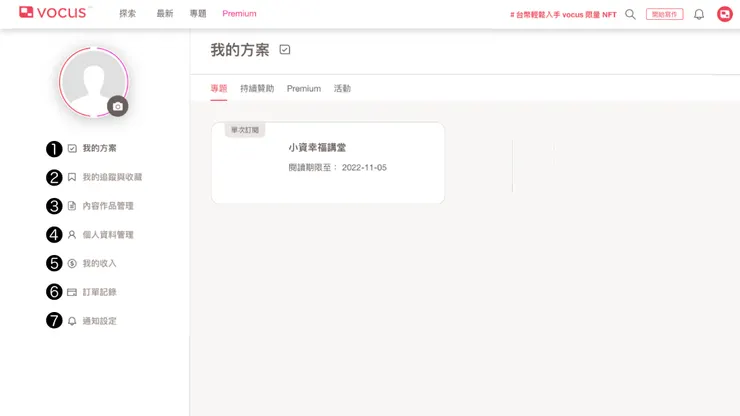Open the search magnifier icon
This screenshot has width=740, height=416.
click(630, 14)
